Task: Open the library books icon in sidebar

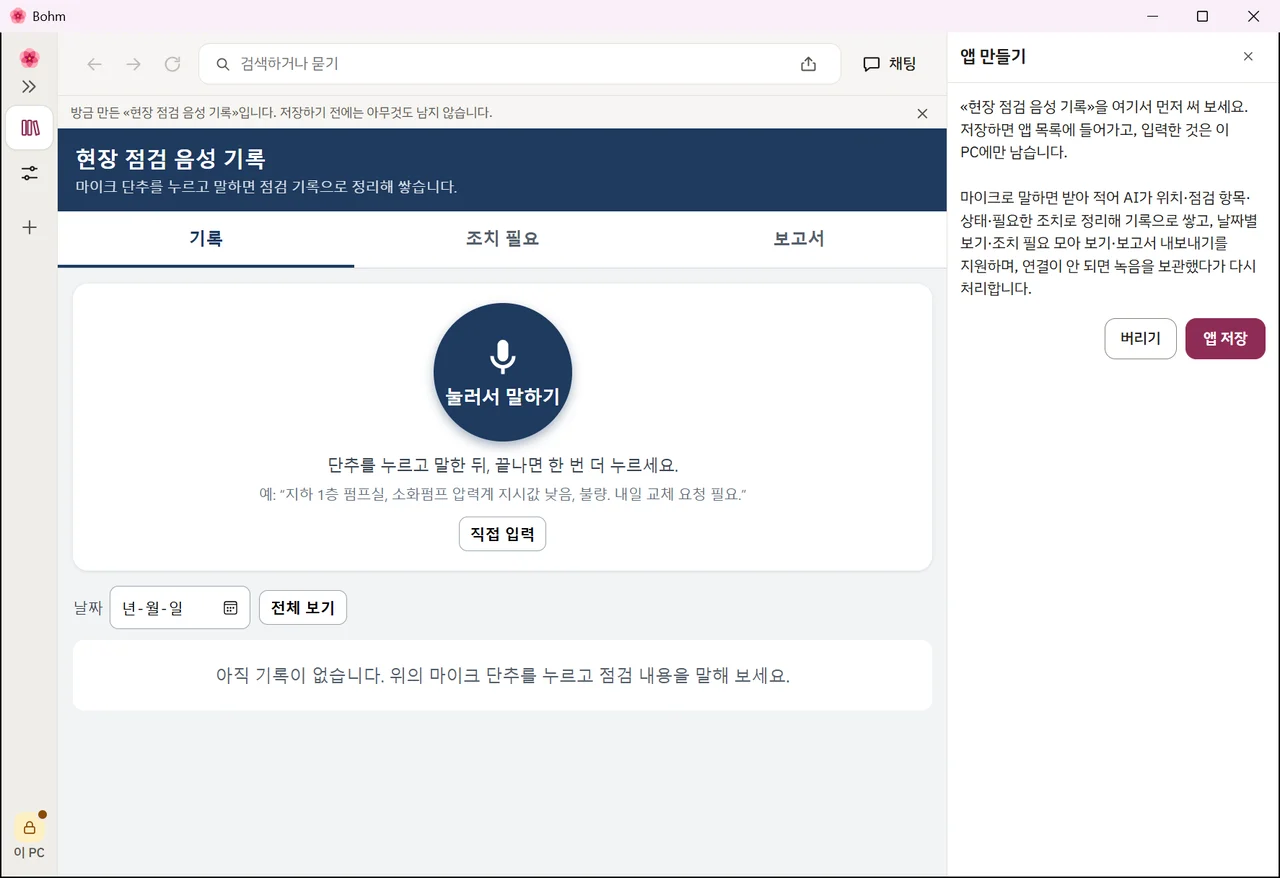Action: tap(29, 128)
